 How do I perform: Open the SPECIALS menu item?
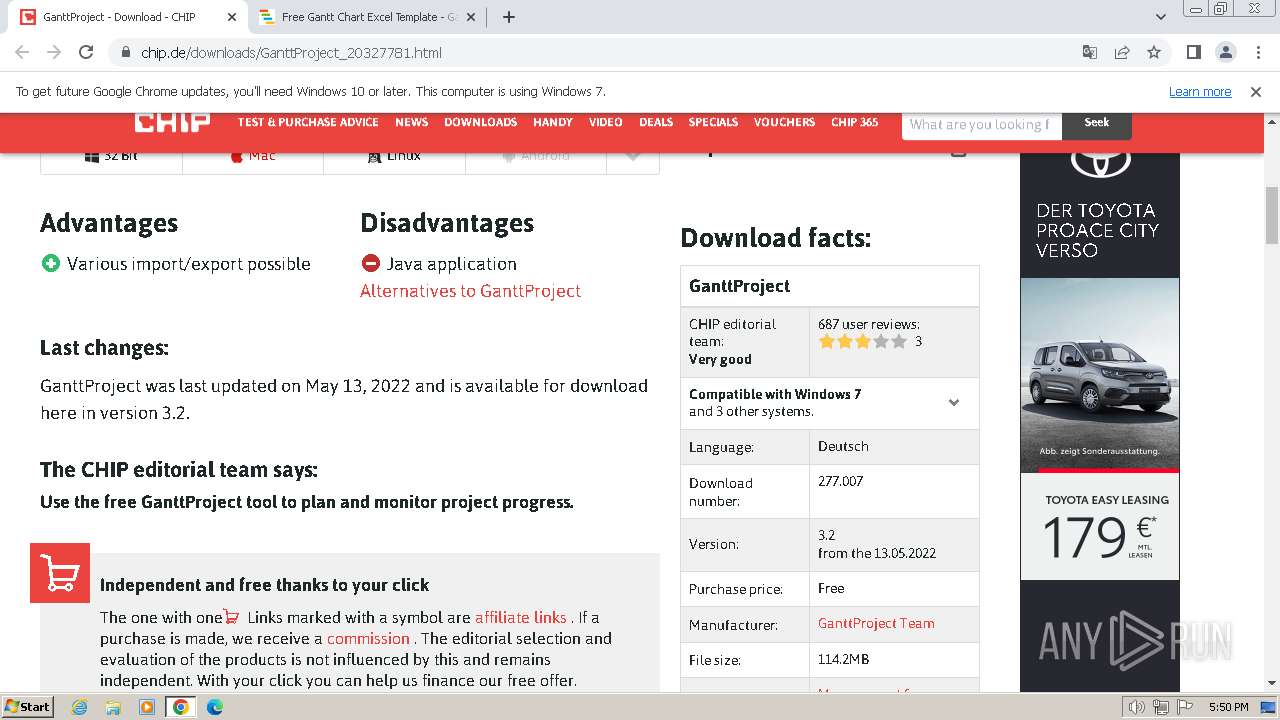(713, 122)
